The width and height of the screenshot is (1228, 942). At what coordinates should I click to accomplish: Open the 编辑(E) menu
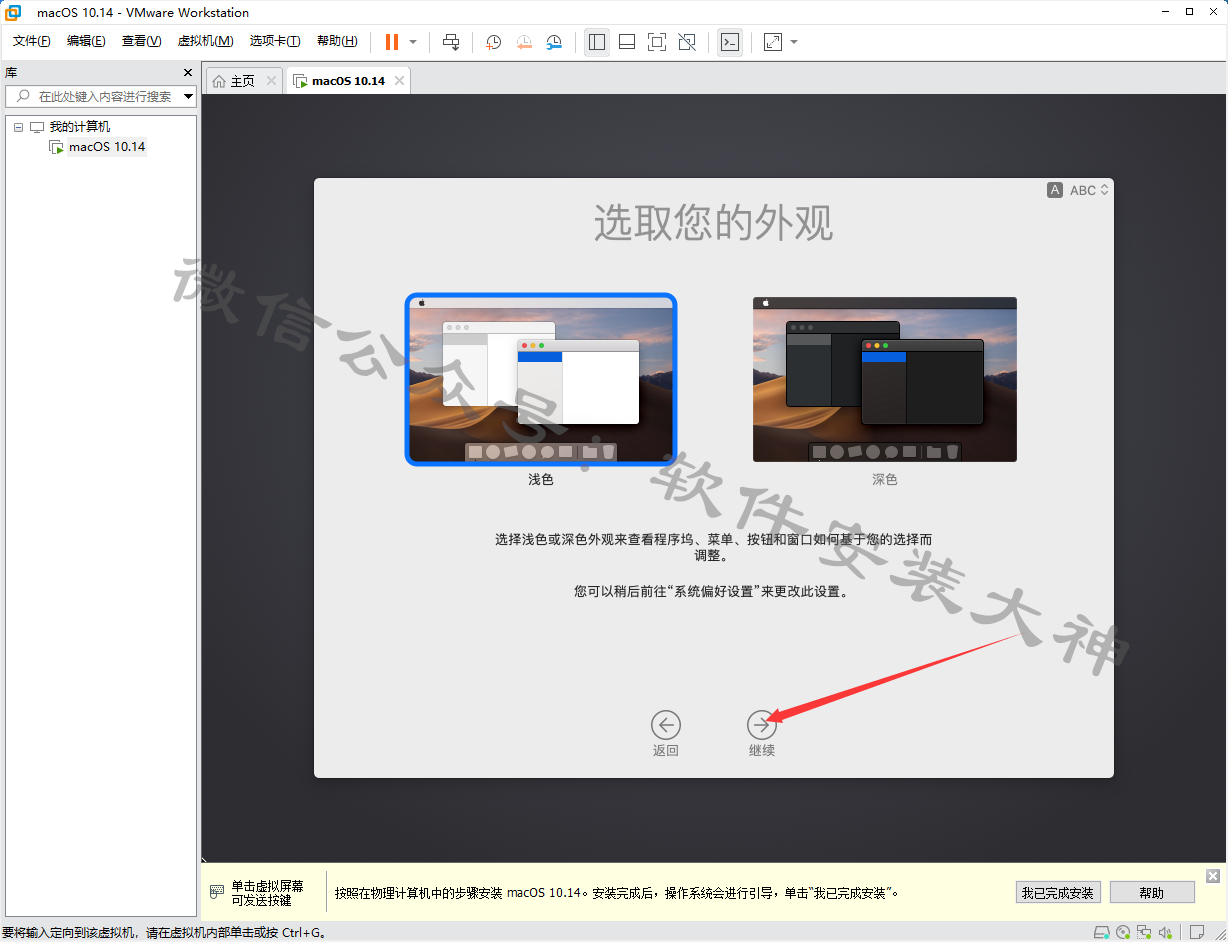pos(86,41)
